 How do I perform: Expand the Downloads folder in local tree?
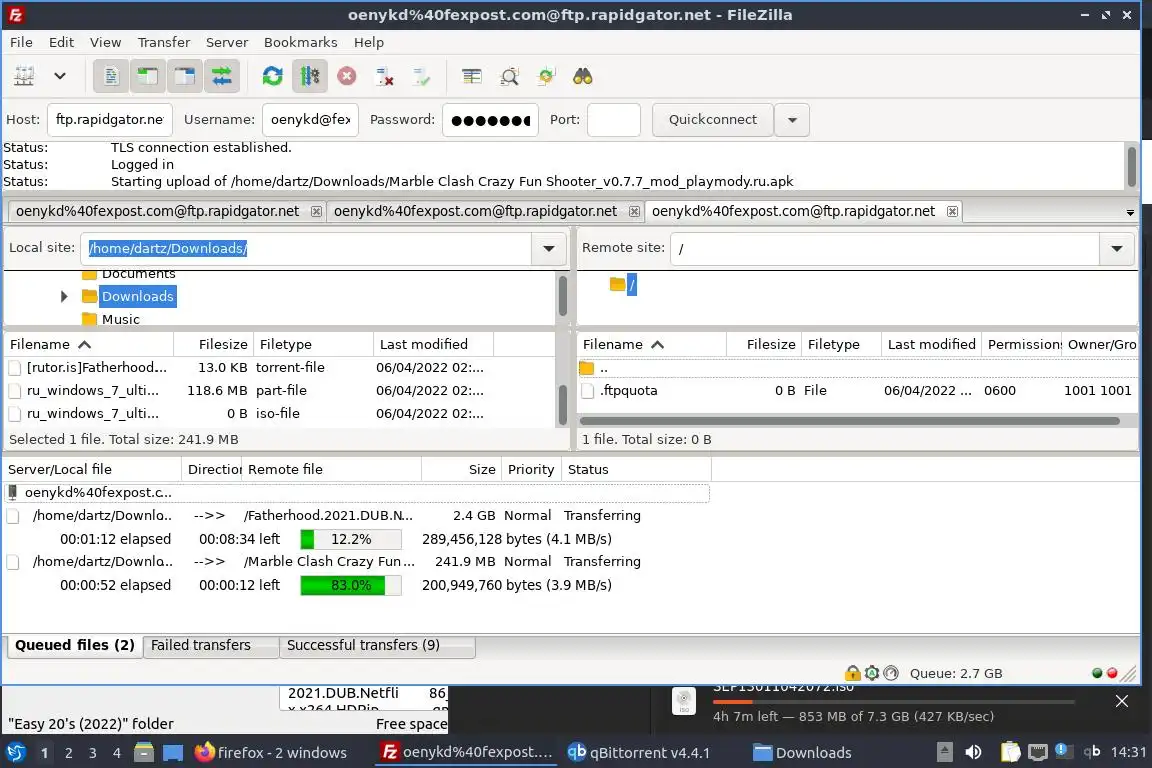click(64, 296)
